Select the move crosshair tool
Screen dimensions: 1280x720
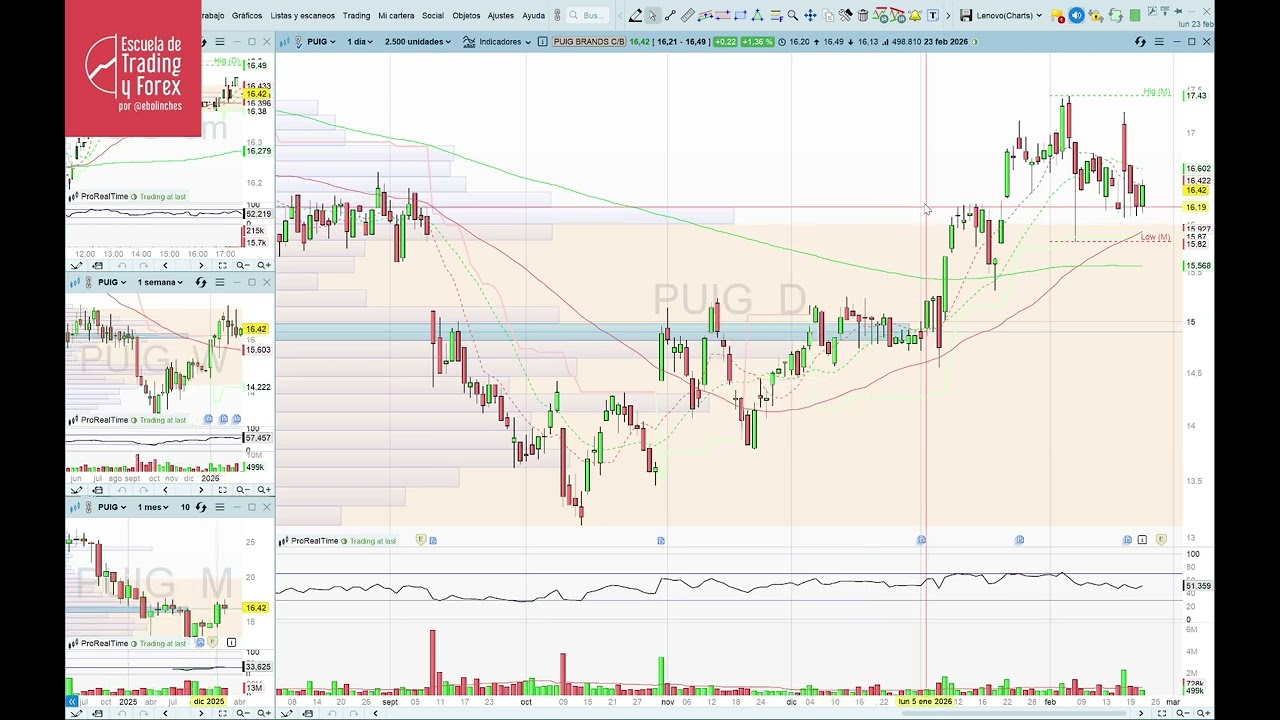[810, 15]
